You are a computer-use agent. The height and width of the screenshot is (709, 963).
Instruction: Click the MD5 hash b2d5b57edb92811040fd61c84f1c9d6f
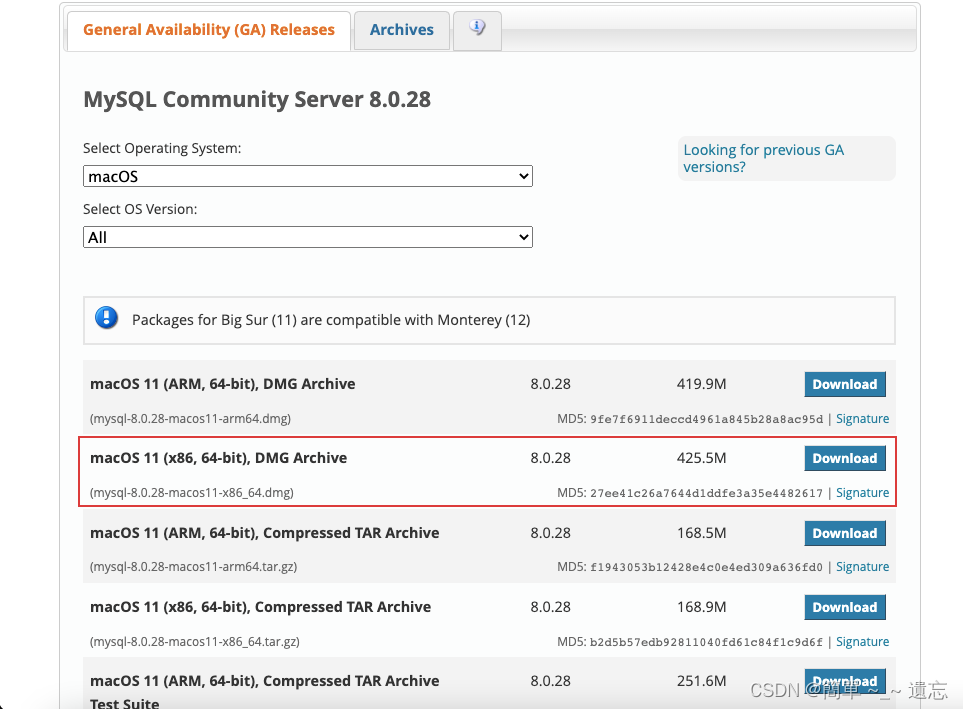pos(706,642)
